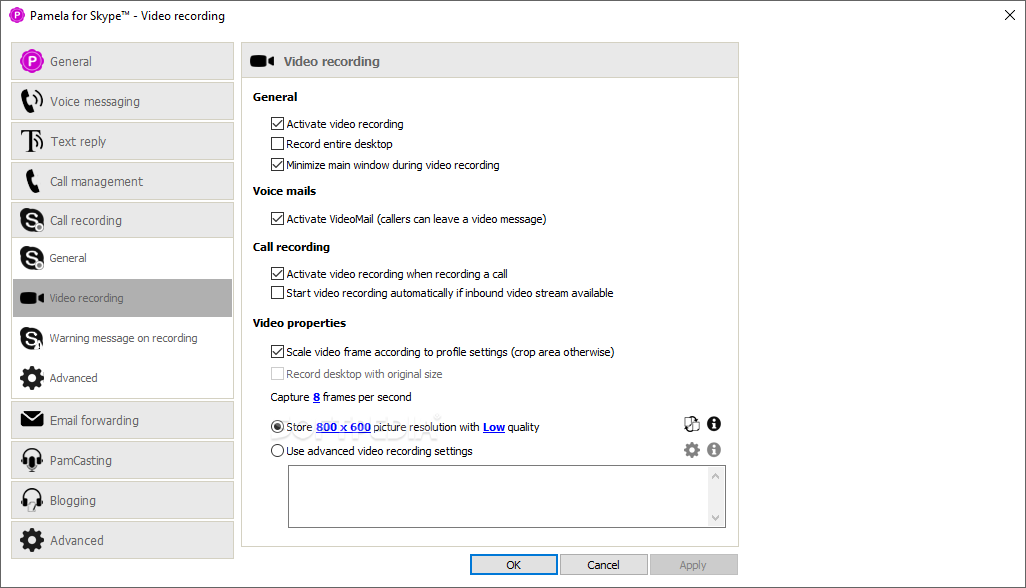This screenshot has height=588, width=1026.
Task: Toggle Scale video frame according to profile settings
Action: coord(277,352)
